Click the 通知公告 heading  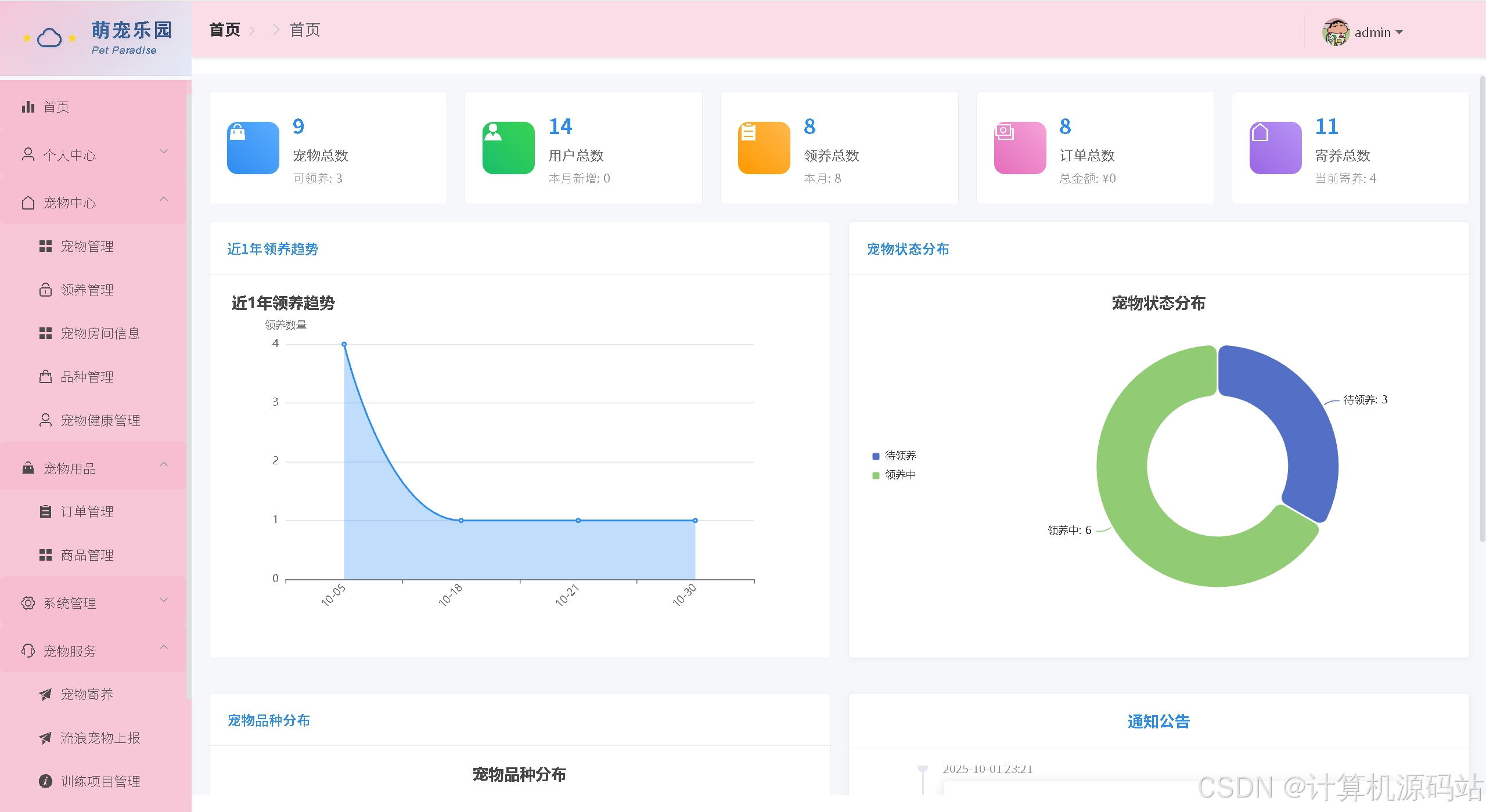coord(1158,721)
